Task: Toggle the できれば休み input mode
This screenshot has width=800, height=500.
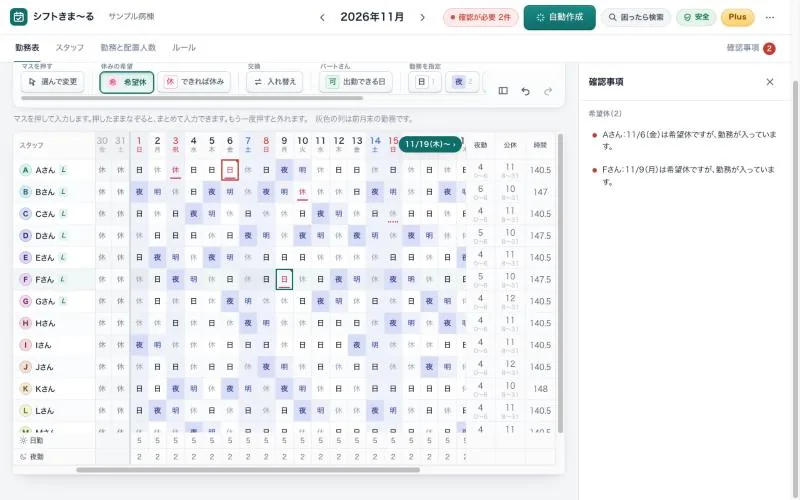Action: (194, 82)
